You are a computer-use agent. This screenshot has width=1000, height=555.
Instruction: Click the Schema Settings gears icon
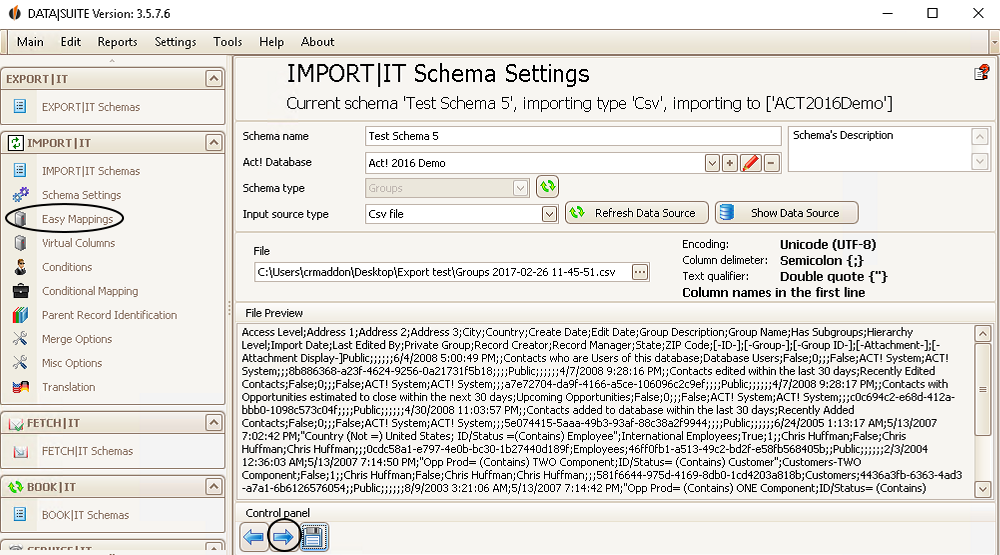20,194
